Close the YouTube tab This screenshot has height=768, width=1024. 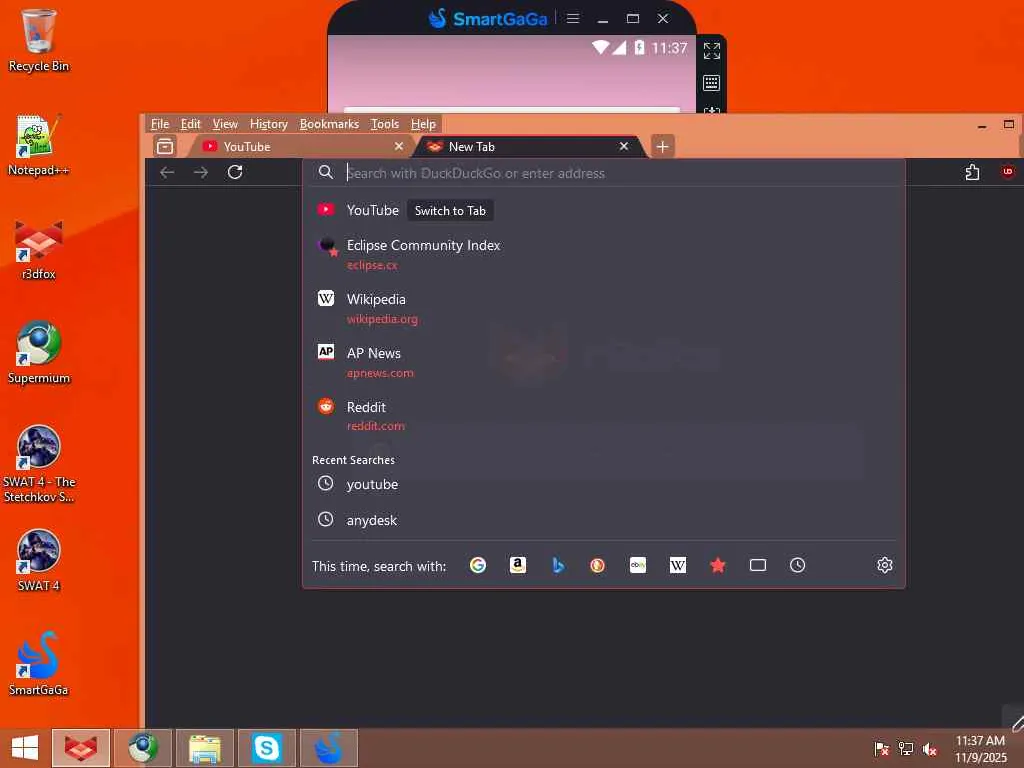click(399, 146)
